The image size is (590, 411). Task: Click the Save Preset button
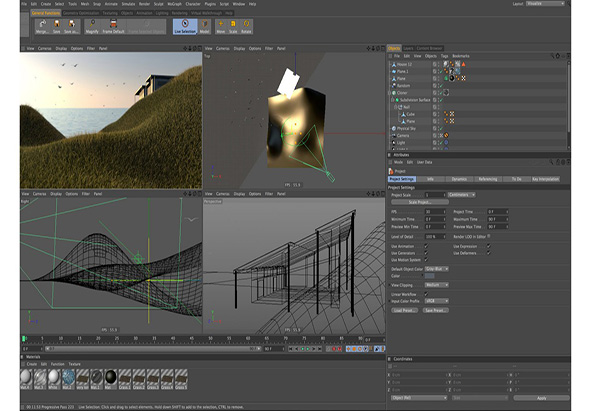(x=435, y=311)
